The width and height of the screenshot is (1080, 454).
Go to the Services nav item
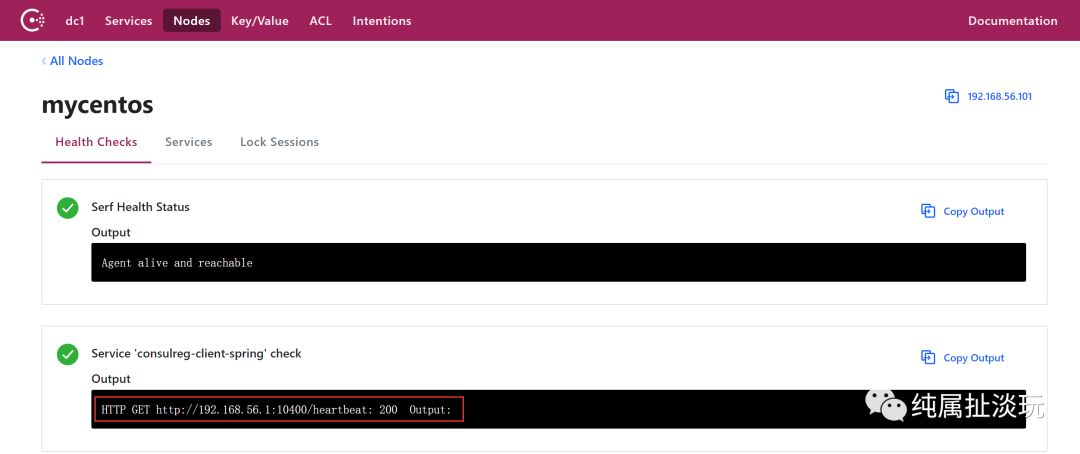click(x=128, y=21)
